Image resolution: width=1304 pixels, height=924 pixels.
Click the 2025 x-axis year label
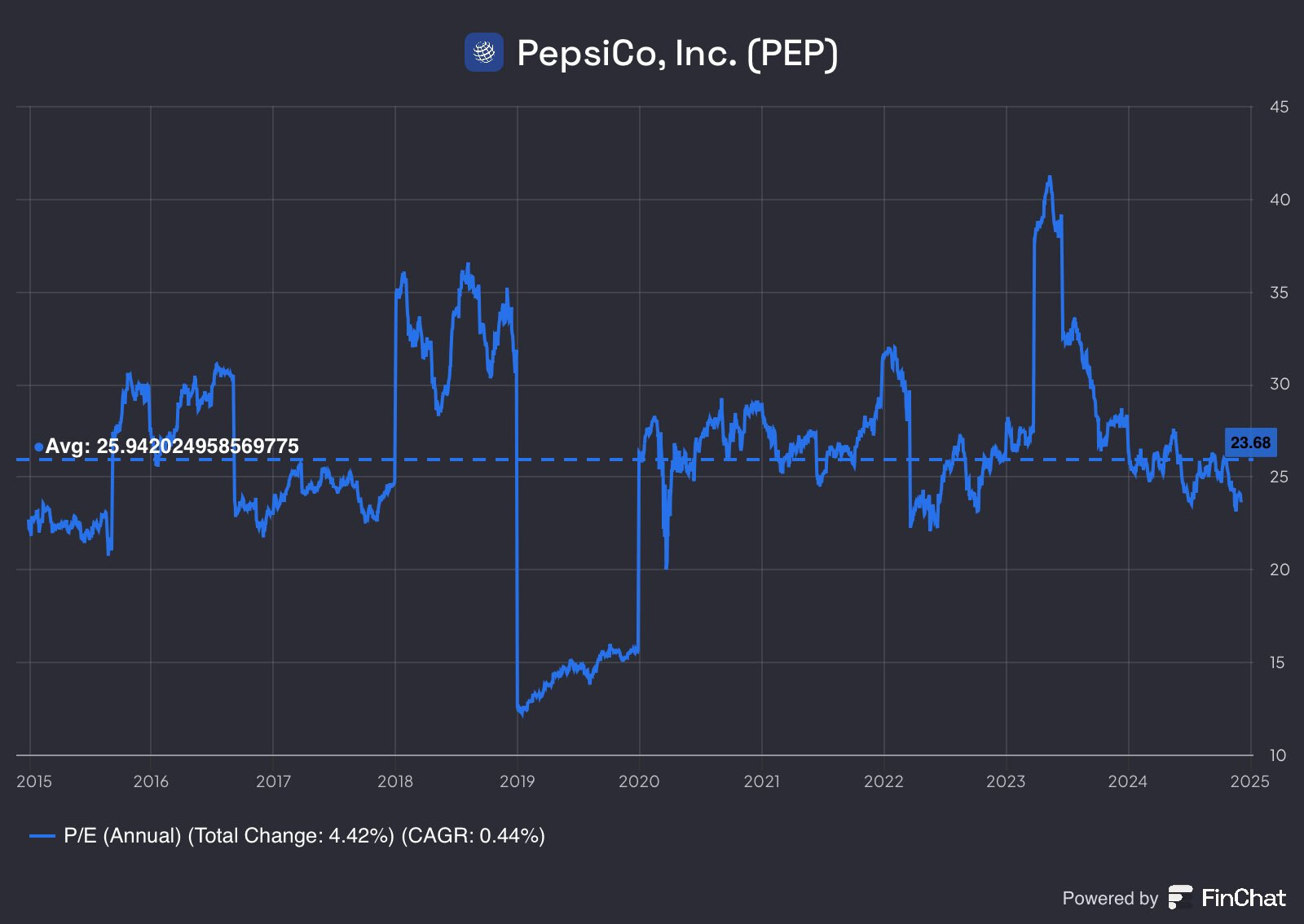tap(1250, 781)
